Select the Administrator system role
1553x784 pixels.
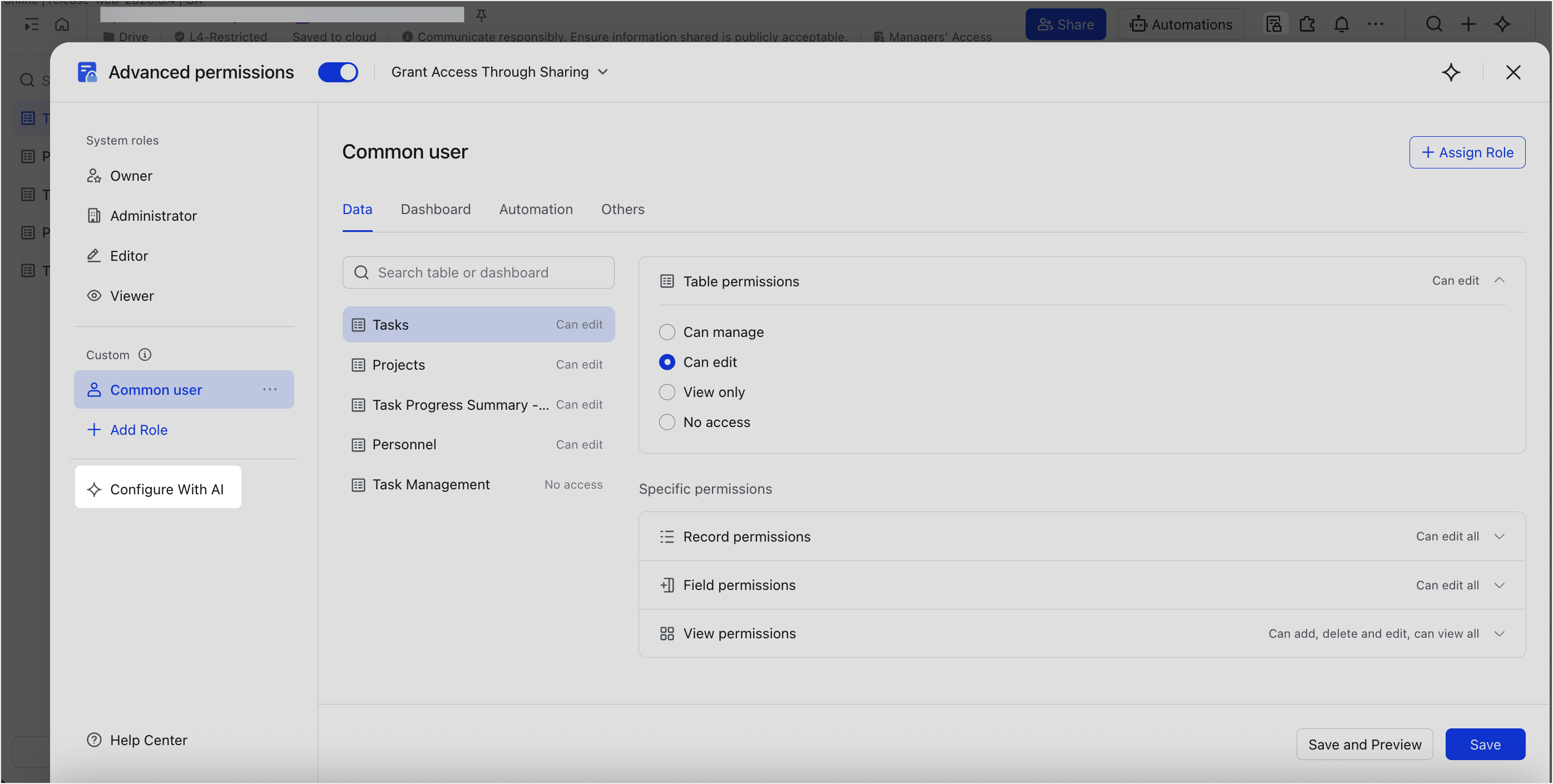(x=183, y=216)
